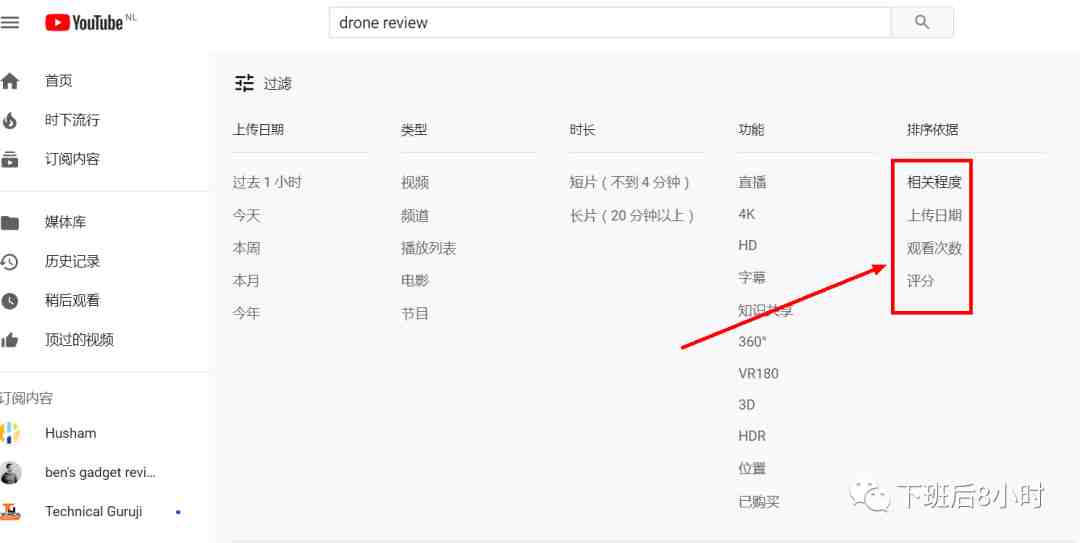
Task: Toggle the 过滤 filter sliders icon
Action: point(245,83)
